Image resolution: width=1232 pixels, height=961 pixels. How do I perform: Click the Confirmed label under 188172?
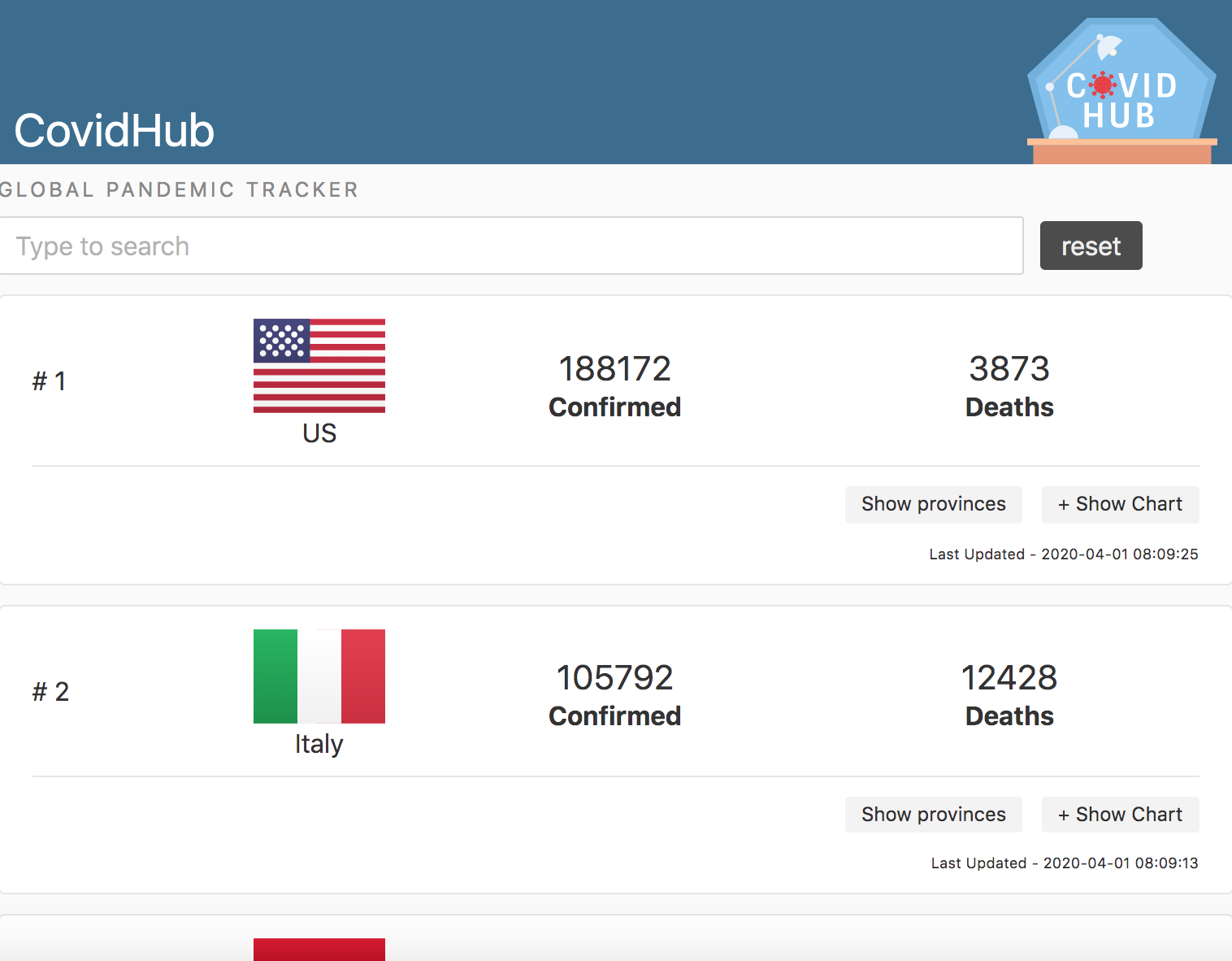coord(615,407)
